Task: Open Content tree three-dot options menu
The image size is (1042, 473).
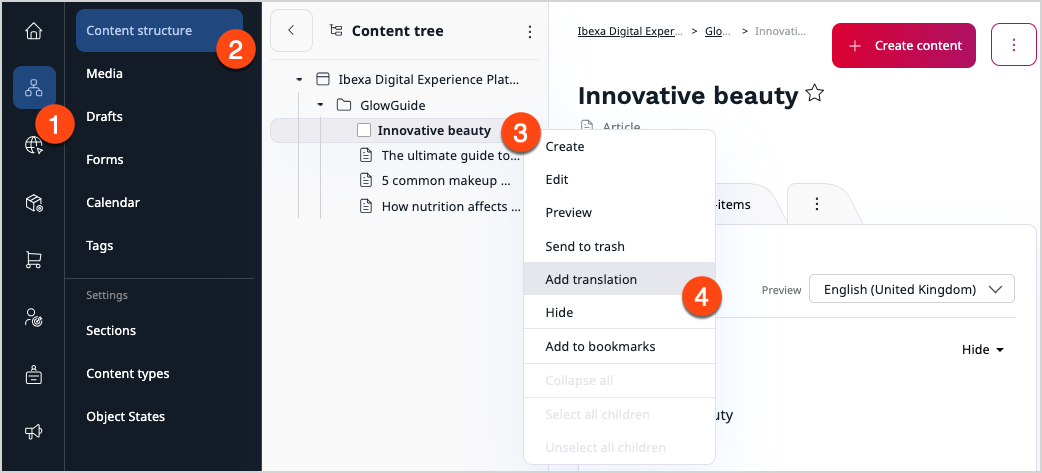Action: tap(530, 31)
